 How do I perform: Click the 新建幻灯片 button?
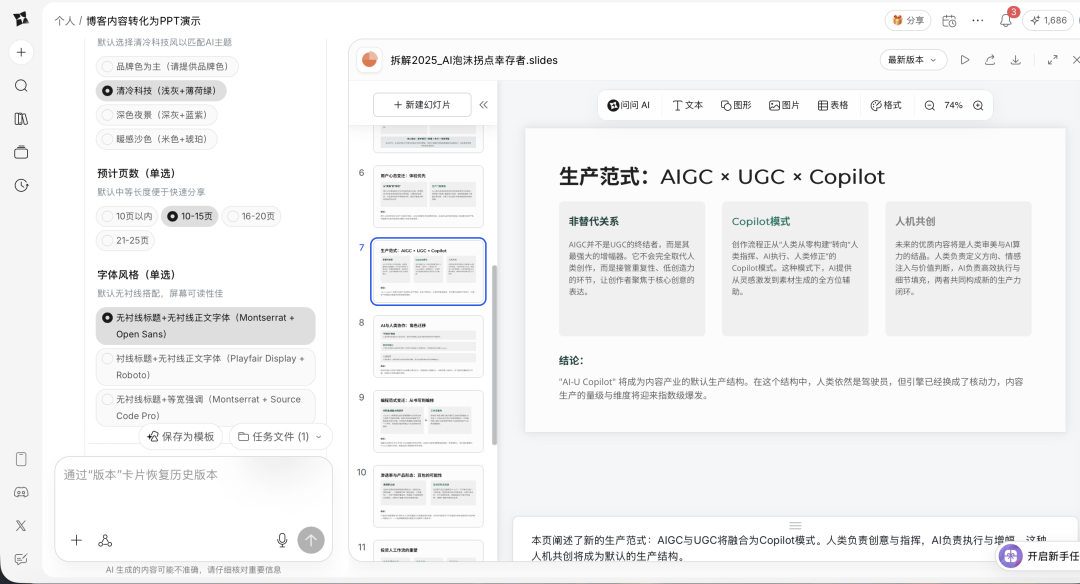[x=422, y=105]
